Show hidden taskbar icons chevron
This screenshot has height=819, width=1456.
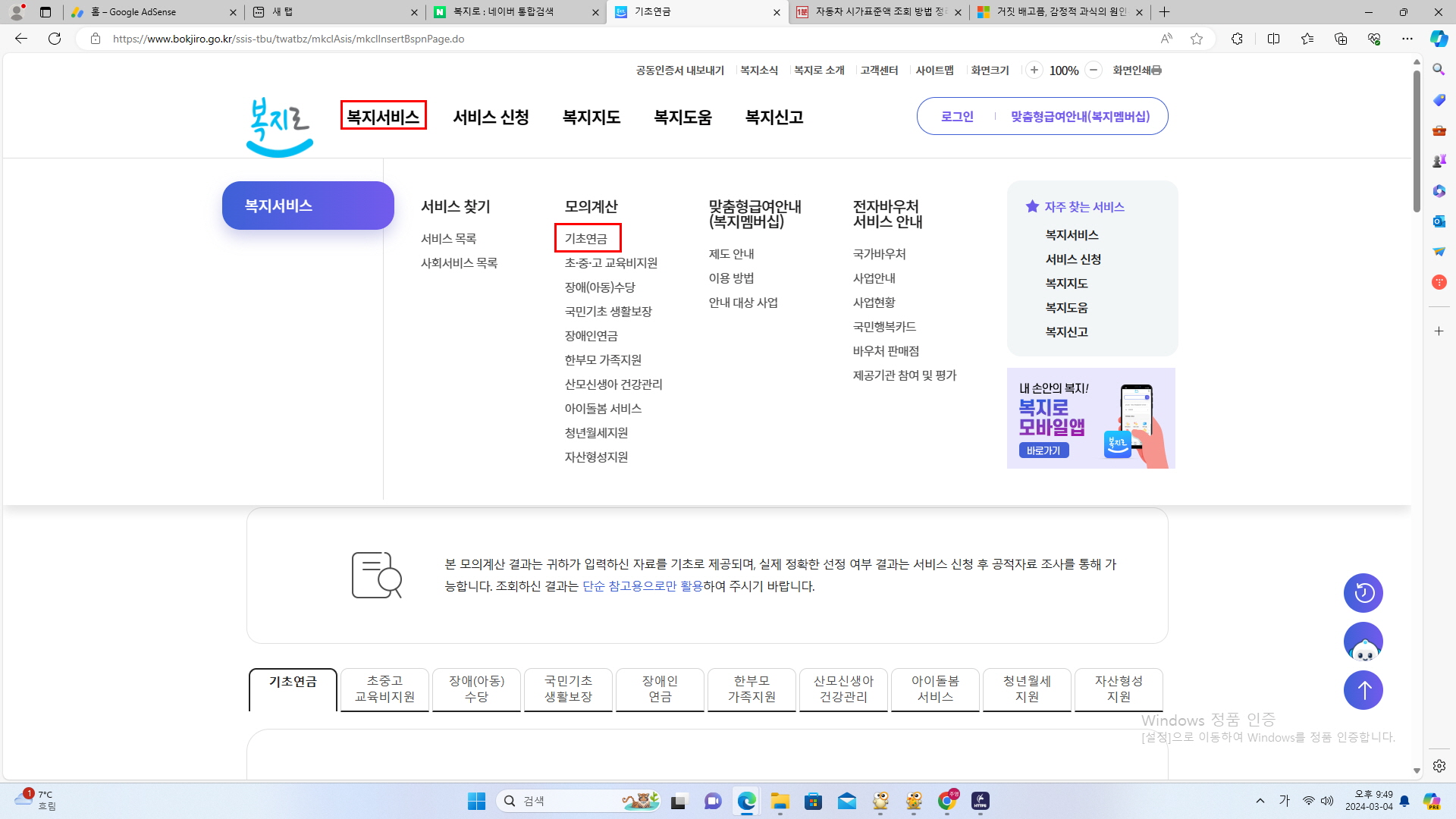[1260, 800]
